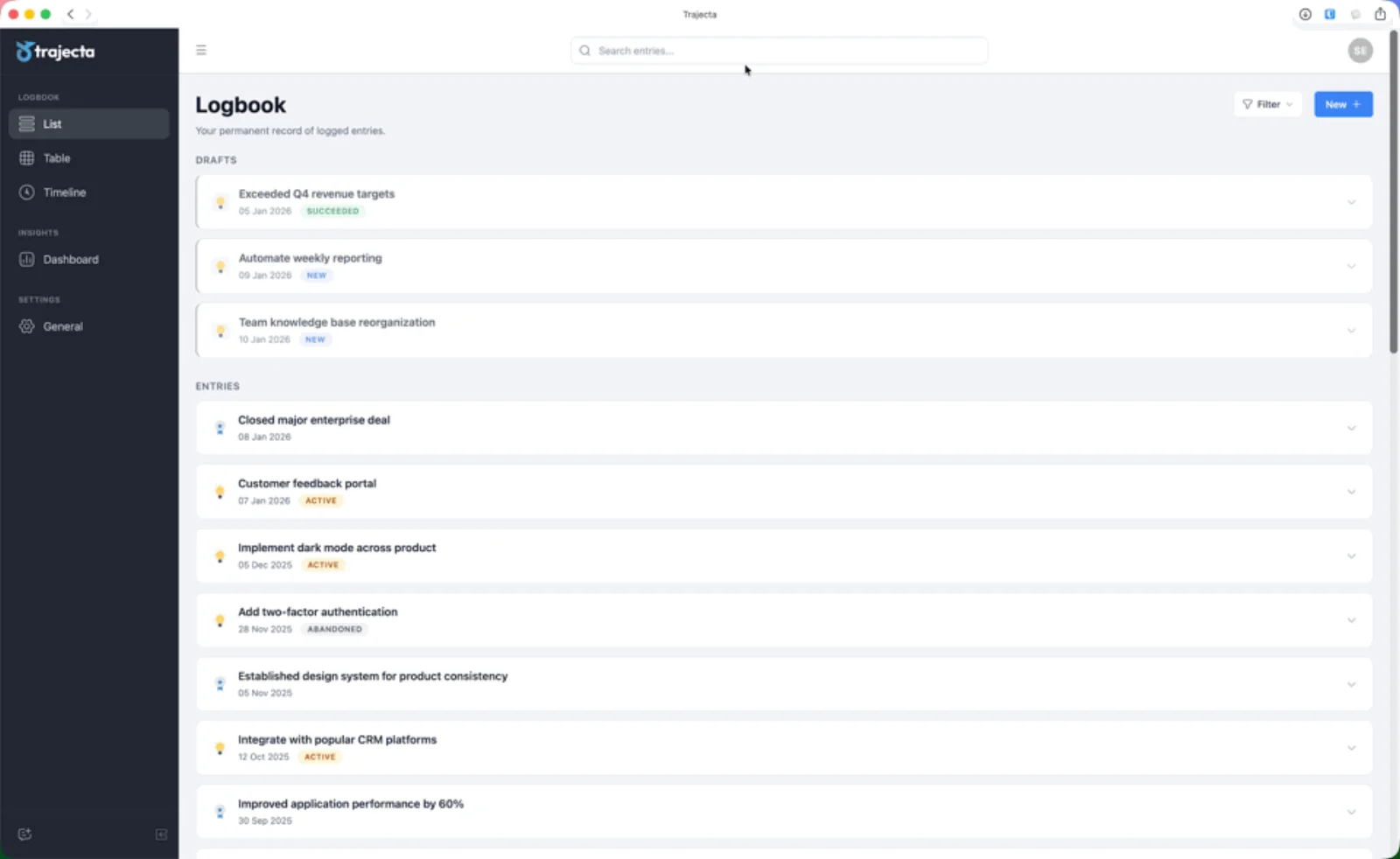The height and width of the screenshot is (859, 1400).
Task: Click the downloads icon in window toolbar
Action: pos(1305,14)
